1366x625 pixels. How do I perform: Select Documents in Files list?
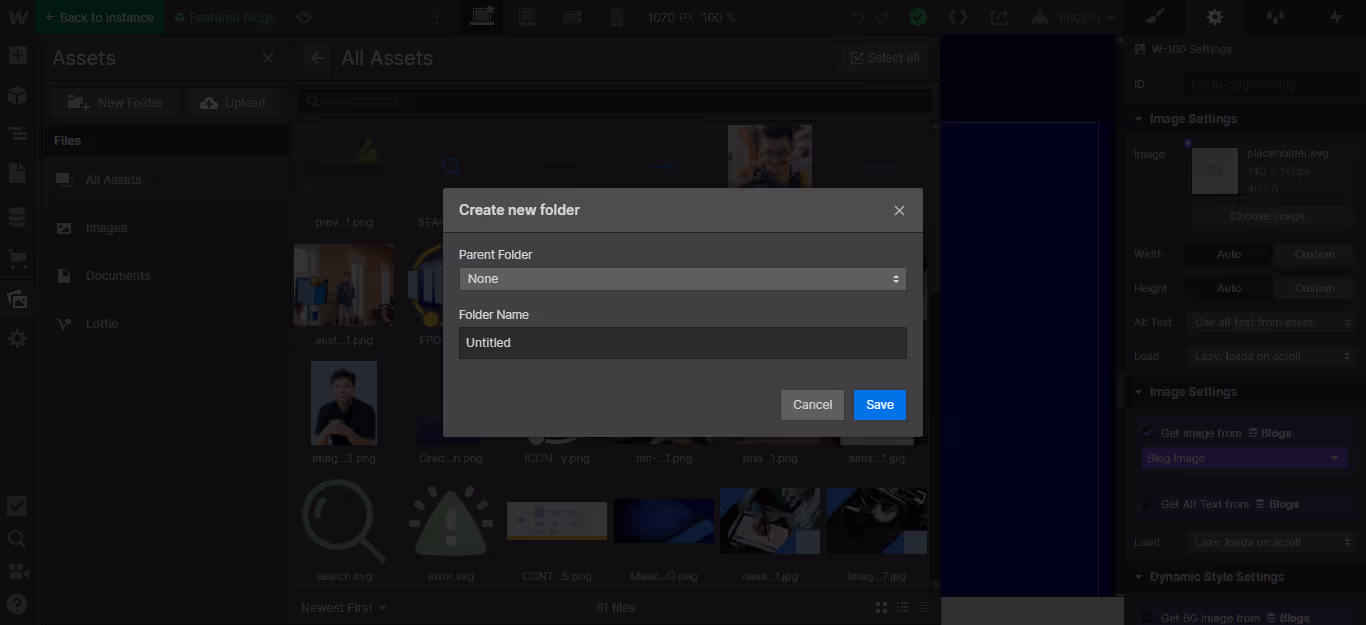coord(167,276)
